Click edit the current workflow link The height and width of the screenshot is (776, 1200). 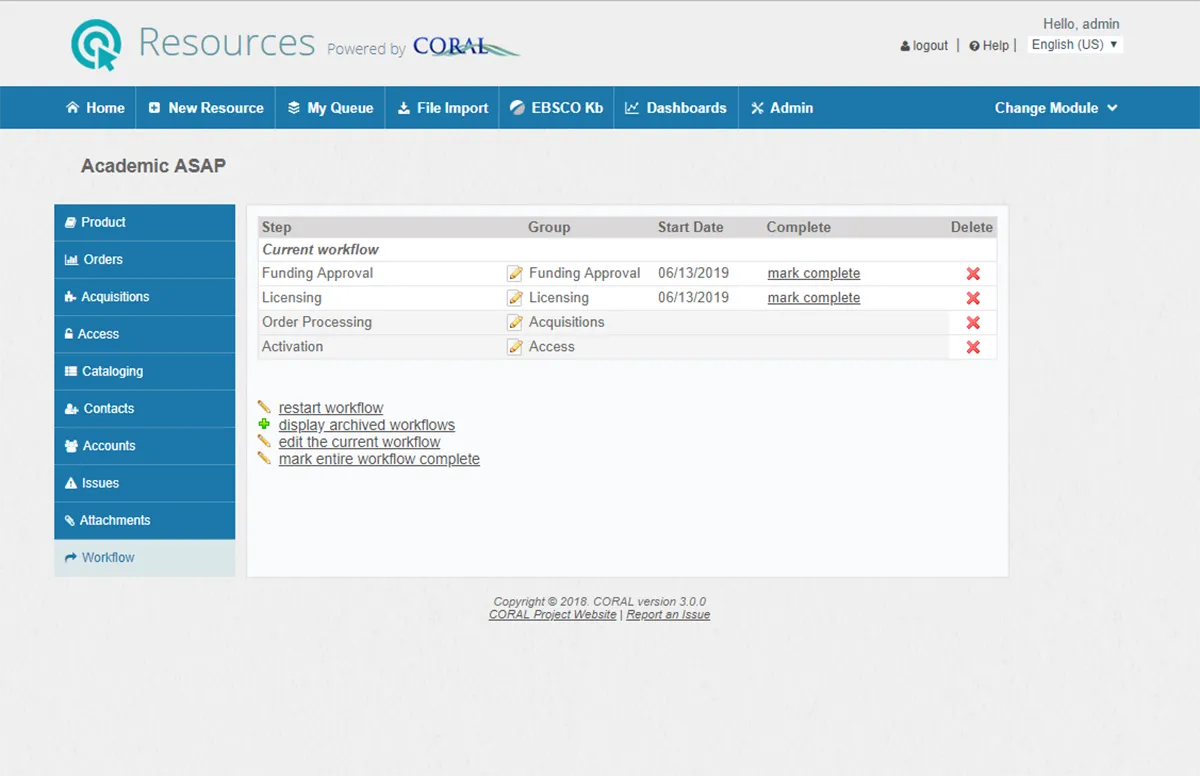(x=360, y=442)
